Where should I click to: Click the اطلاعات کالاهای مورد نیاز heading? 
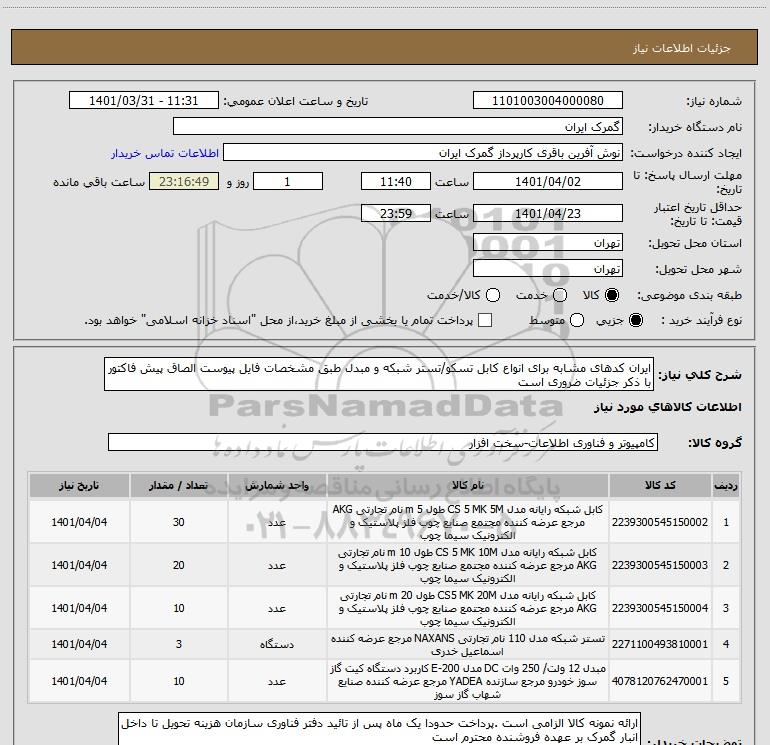[668, 407]
